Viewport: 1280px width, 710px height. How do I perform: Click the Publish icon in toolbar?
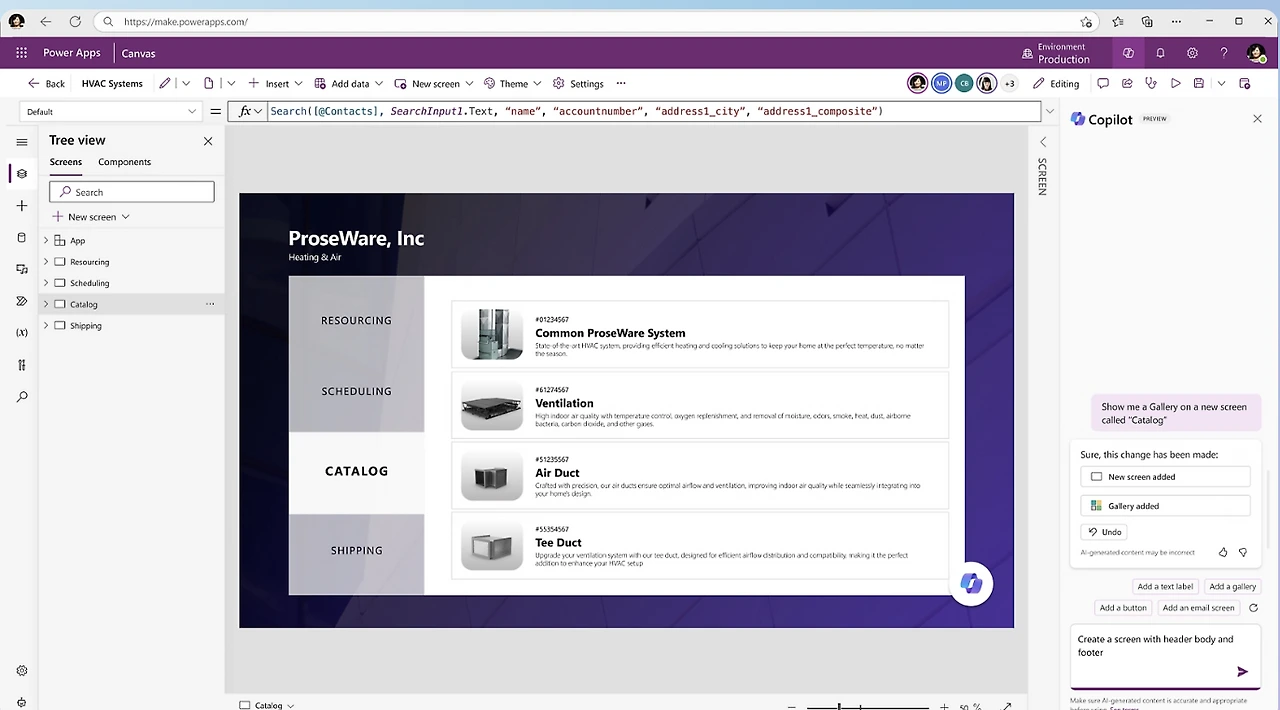click(x=1245, y=84)
